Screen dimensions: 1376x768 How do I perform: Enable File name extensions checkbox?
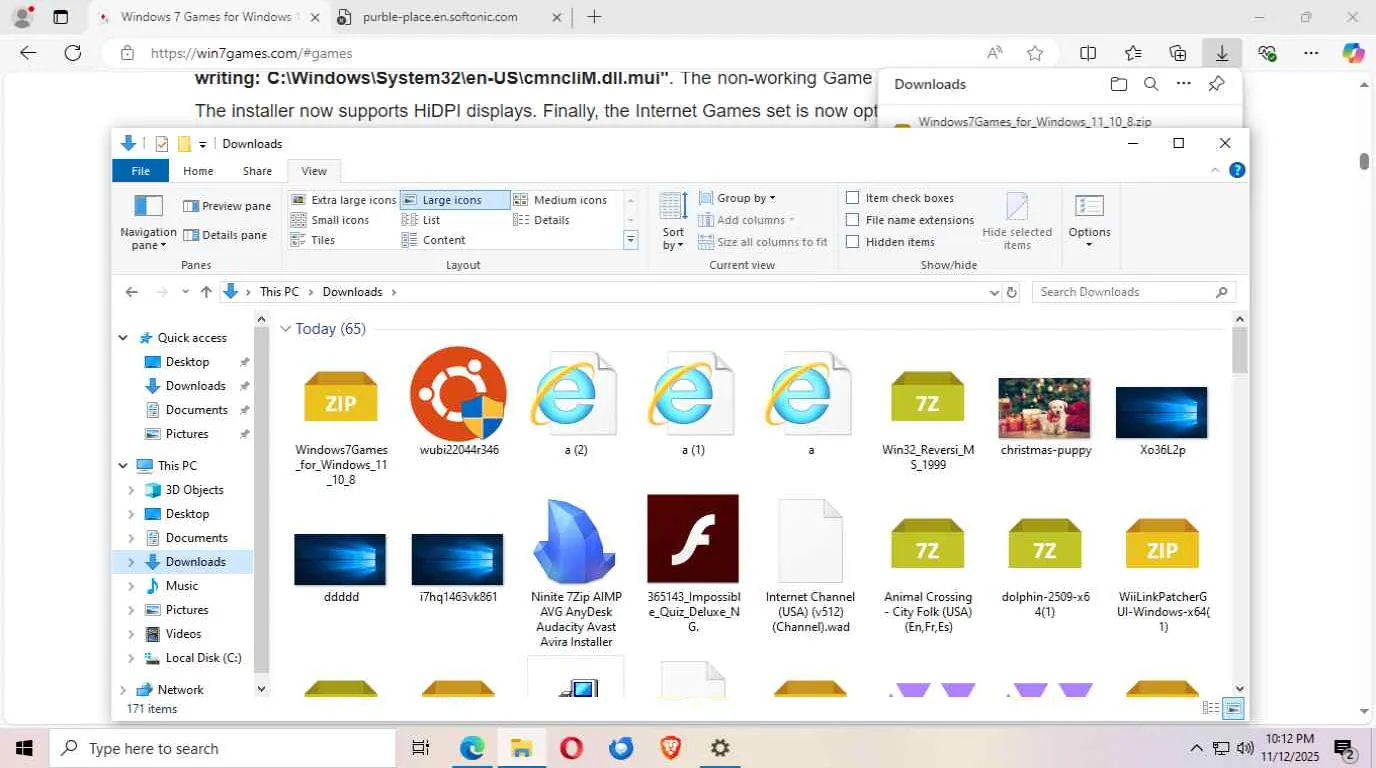tap(853, 220)
